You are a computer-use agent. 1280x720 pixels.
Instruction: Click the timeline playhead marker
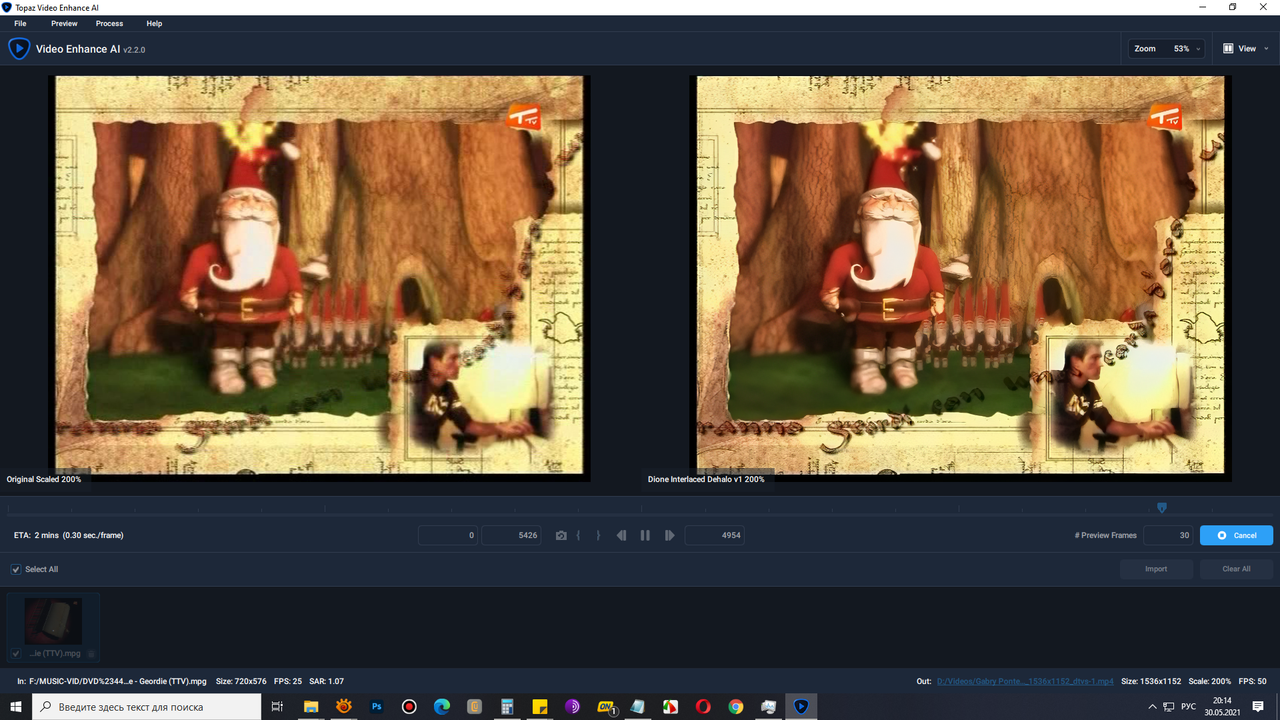tap(1161, 508)
